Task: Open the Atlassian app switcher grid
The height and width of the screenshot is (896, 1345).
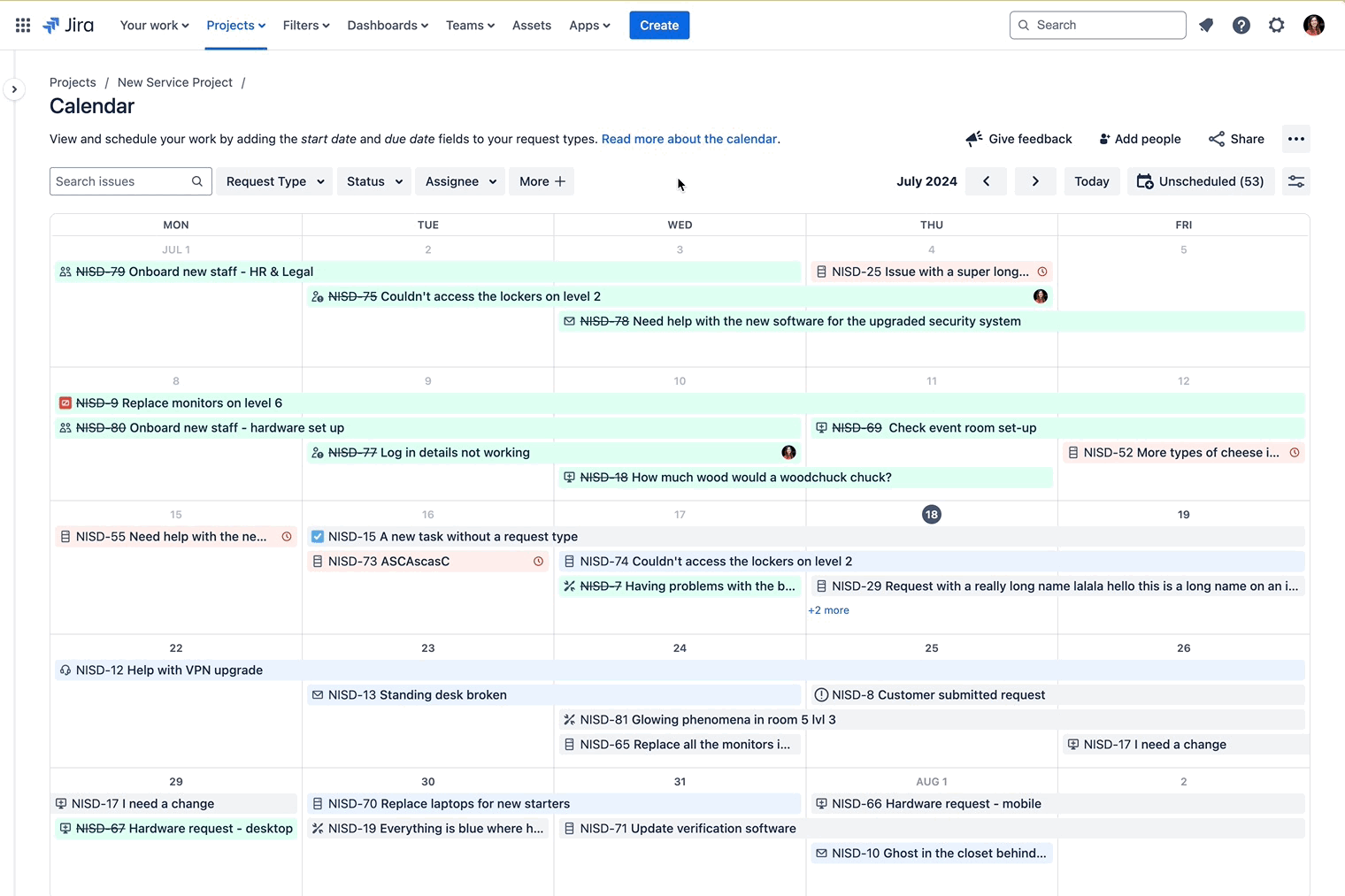Action: 22,25
